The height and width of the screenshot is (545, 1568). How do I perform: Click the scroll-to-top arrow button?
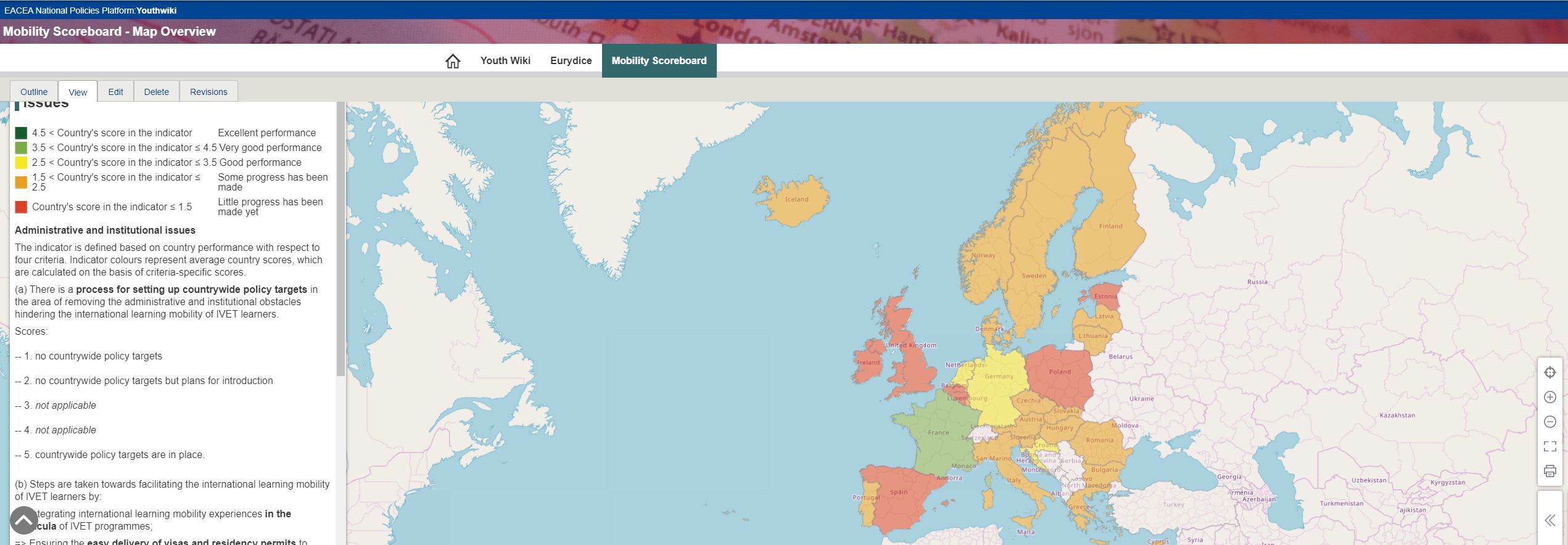coord(24,520)
